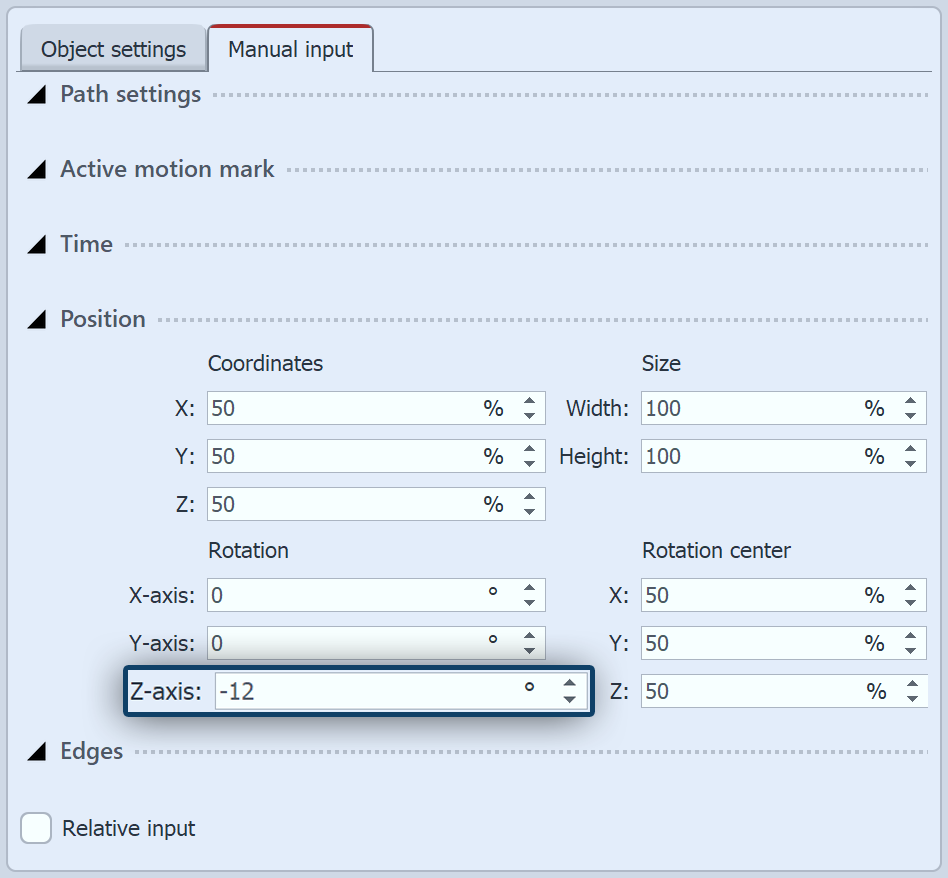Screen dimensions: 948x878
Task: Increase Z-axis rotation with up arrow
Action: (569, 683)
